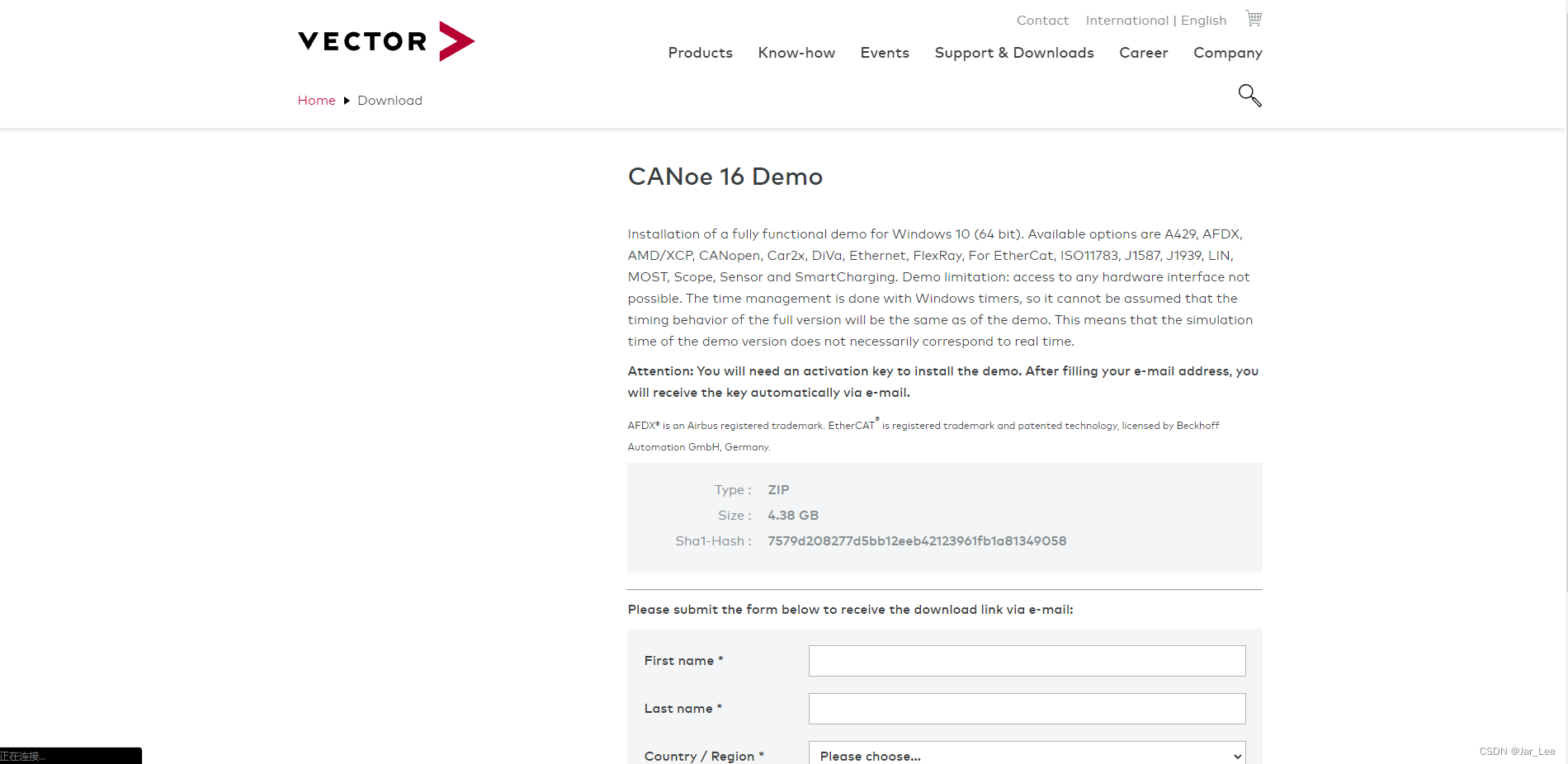Open the Career menu
The height and width of the screenshot is (764, 1568).
1143,53
